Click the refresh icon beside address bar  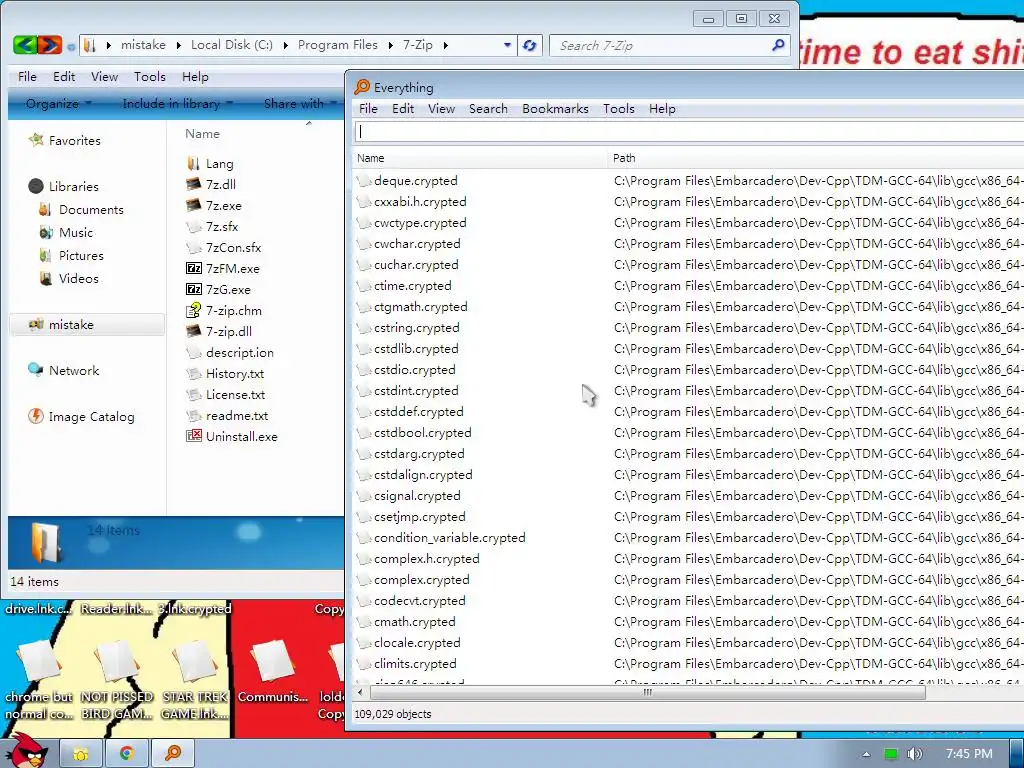530,45
